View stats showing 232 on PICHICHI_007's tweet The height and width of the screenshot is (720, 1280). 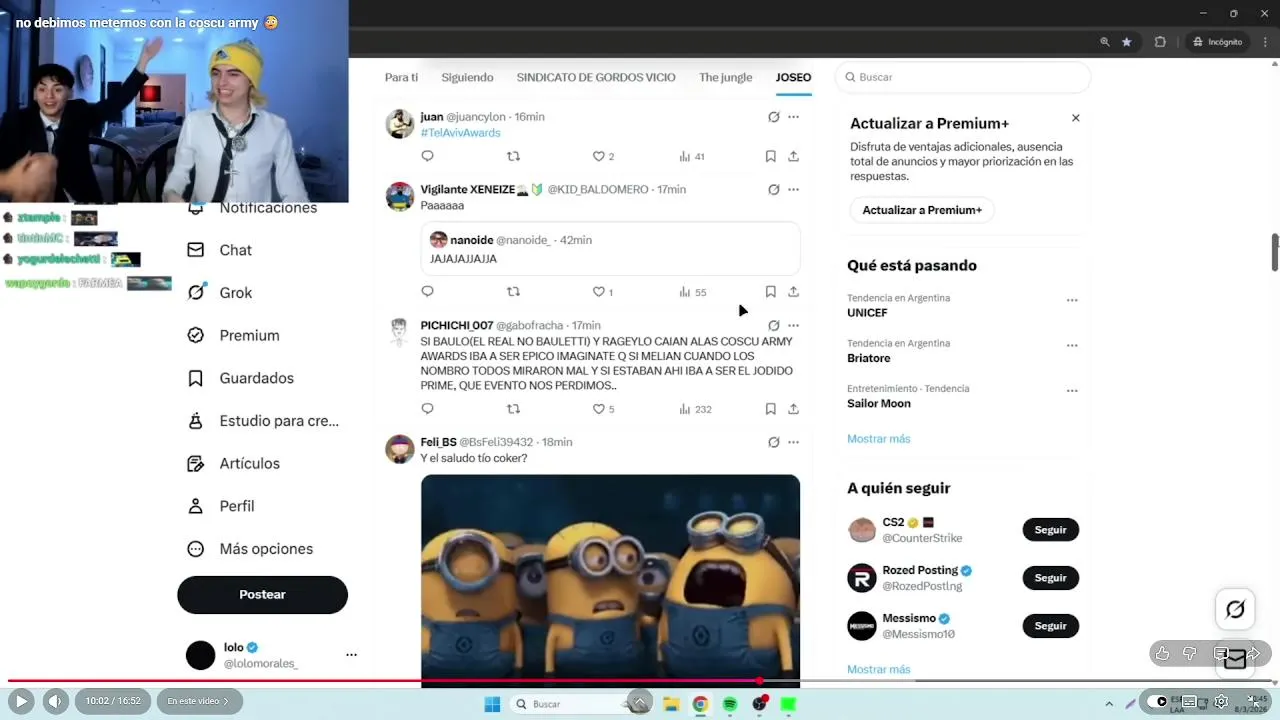point(695,409)
